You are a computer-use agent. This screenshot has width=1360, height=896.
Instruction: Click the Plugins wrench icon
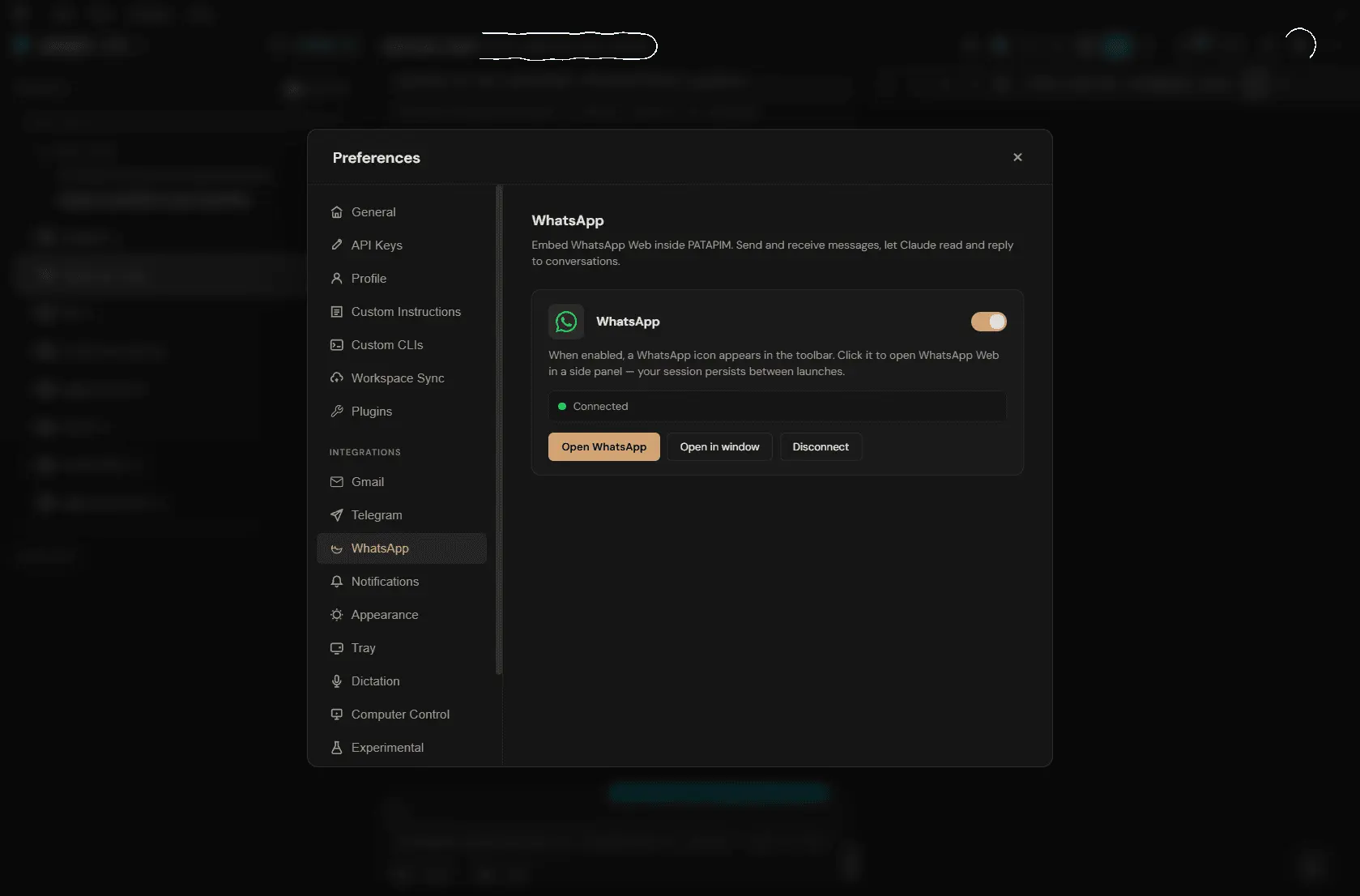point(337,412)
